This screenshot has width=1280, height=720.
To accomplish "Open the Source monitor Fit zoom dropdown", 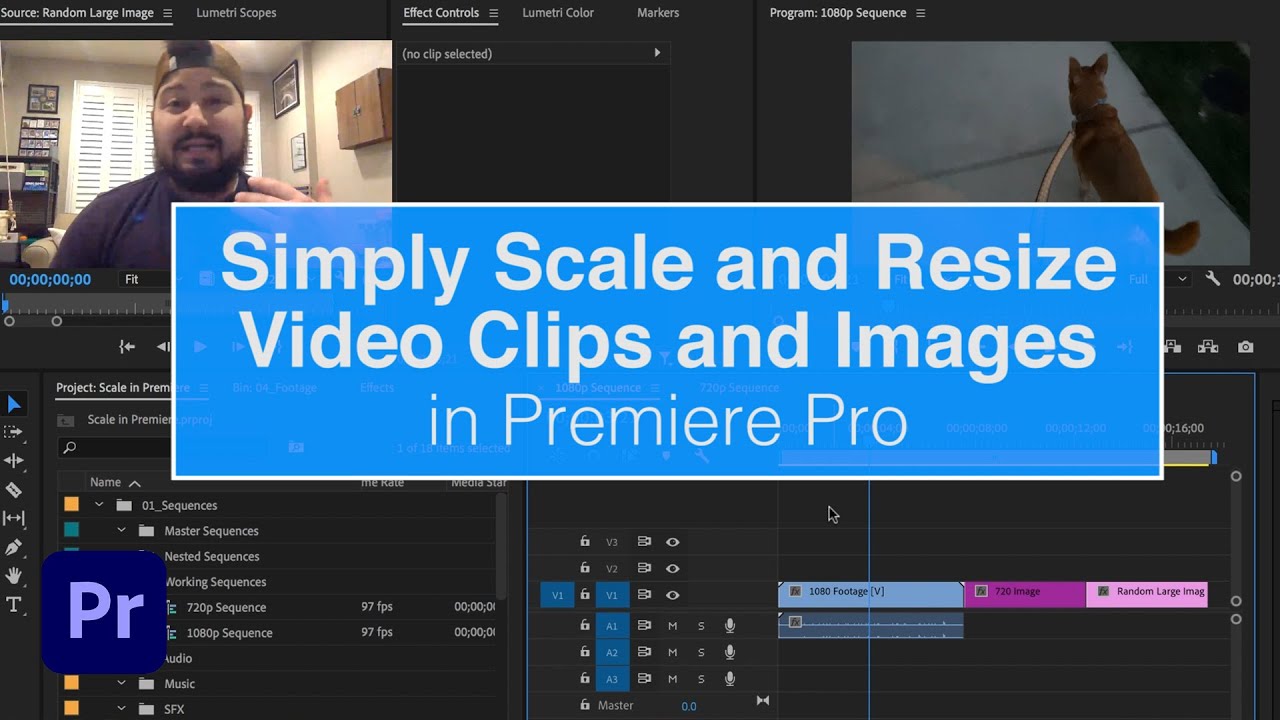I will point(143,279).
